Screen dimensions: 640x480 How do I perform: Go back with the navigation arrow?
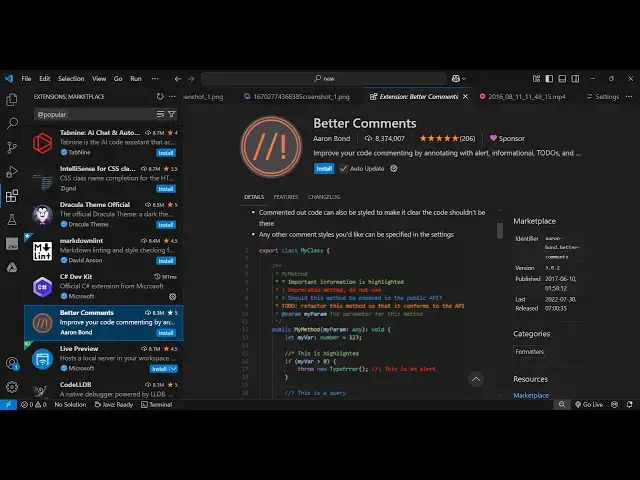pos(178,79)
